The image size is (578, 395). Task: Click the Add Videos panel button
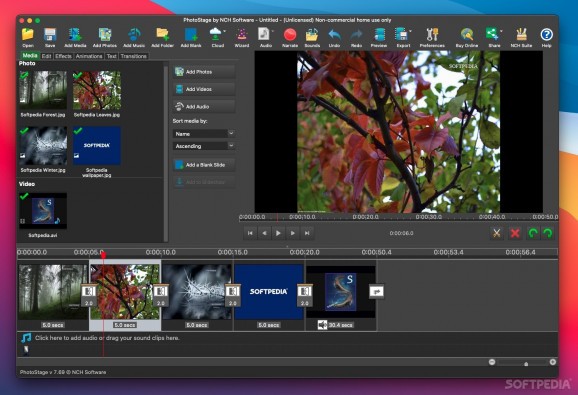(x=204, y=89)
